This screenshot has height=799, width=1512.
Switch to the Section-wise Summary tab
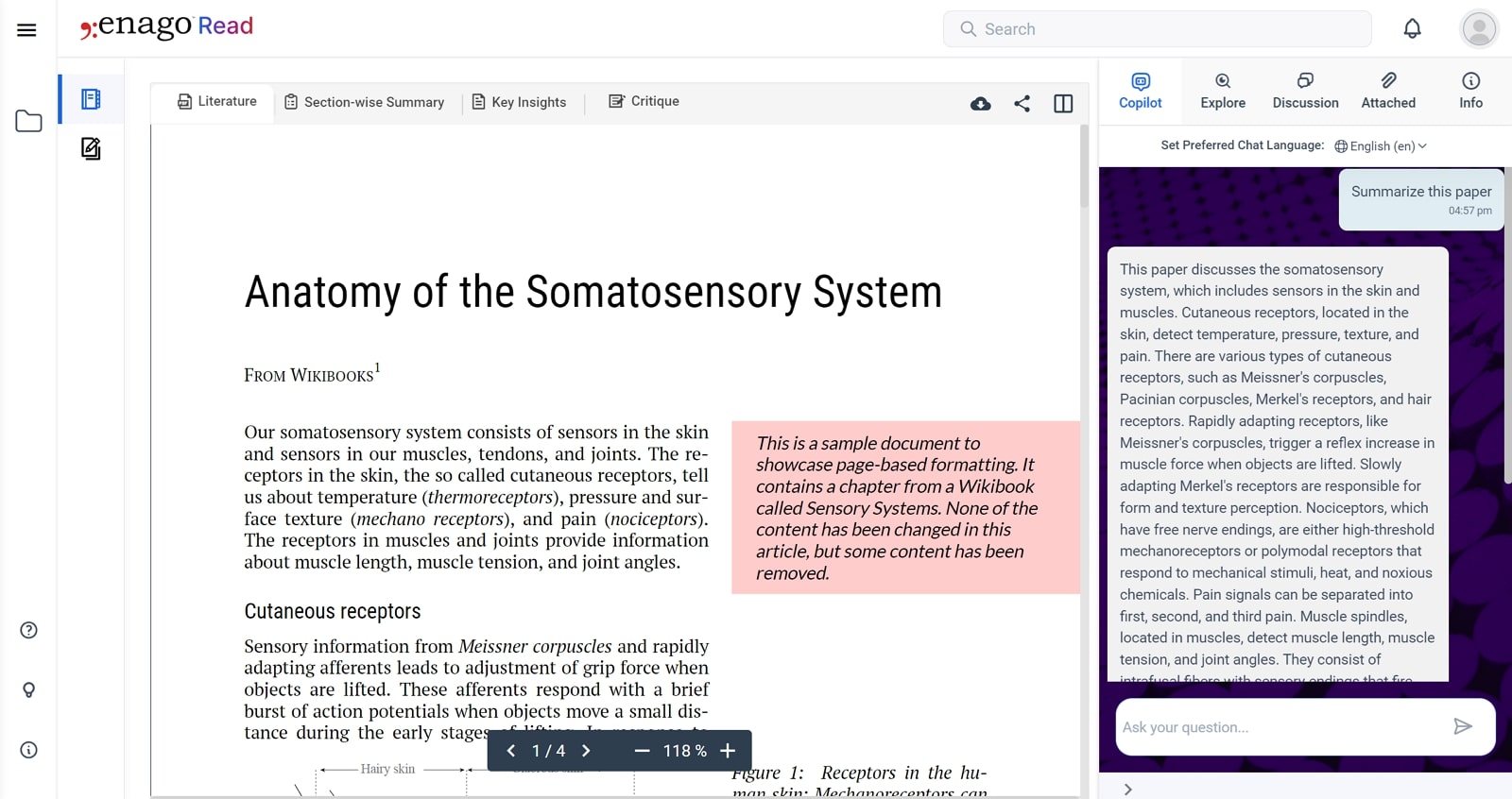(x=365, y=102)
